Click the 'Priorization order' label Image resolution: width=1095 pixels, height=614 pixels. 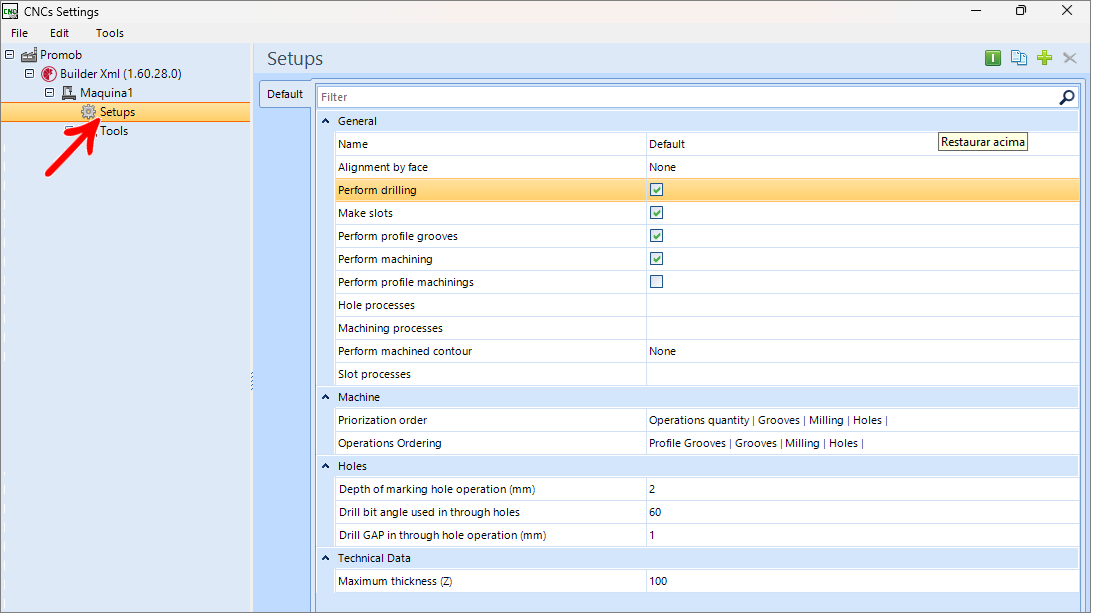point(383,421)
